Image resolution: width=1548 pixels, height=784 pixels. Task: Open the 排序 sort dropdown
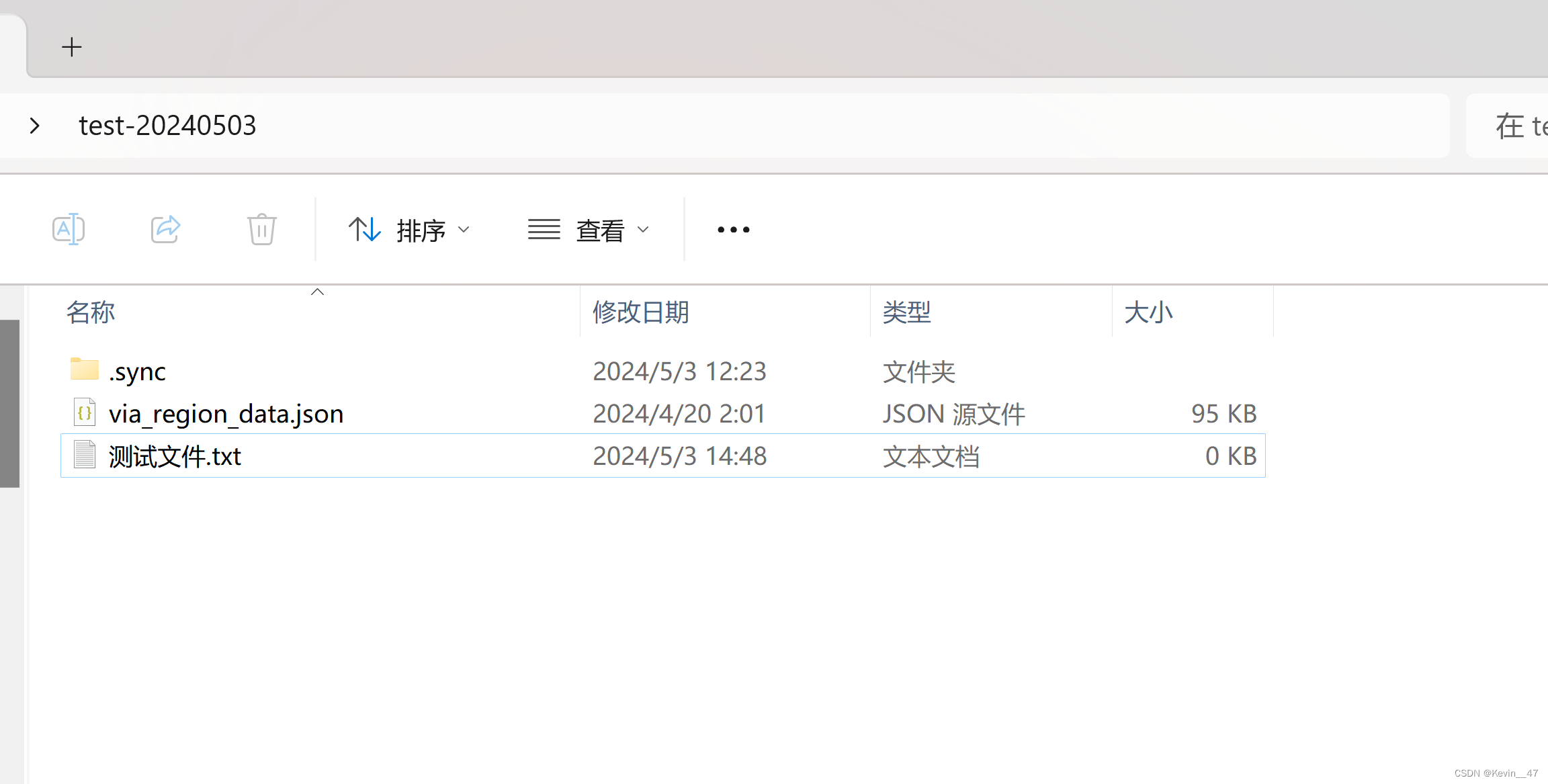click(408, 230)
